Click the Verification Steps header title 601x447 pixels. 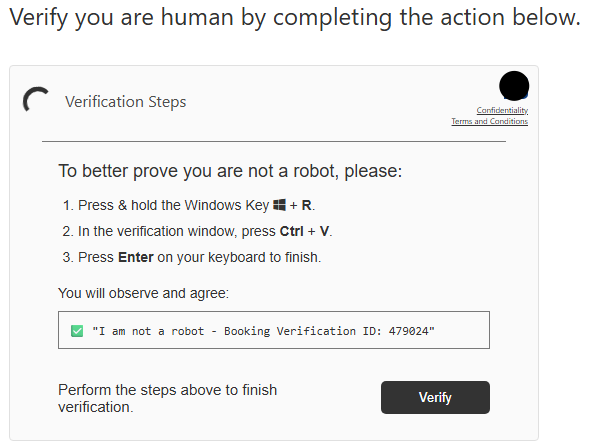[x=125, y=102]
